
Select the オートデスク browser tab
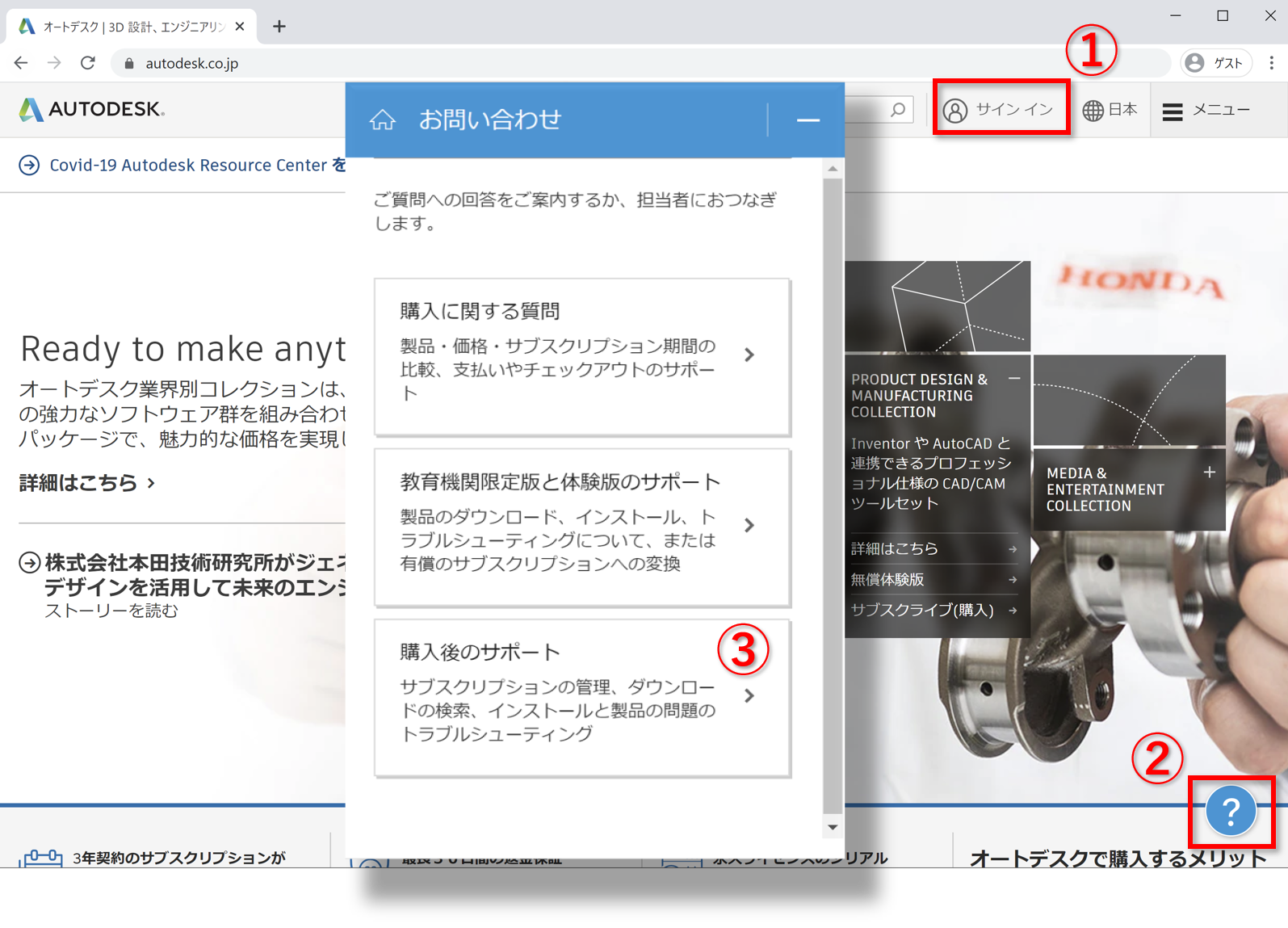coord(132,27)
